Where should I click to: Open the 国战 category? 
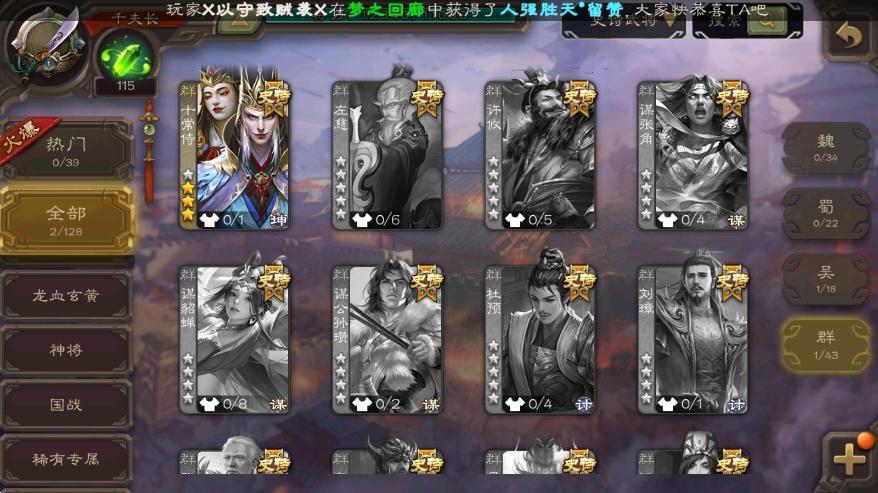tap(67, 407)
